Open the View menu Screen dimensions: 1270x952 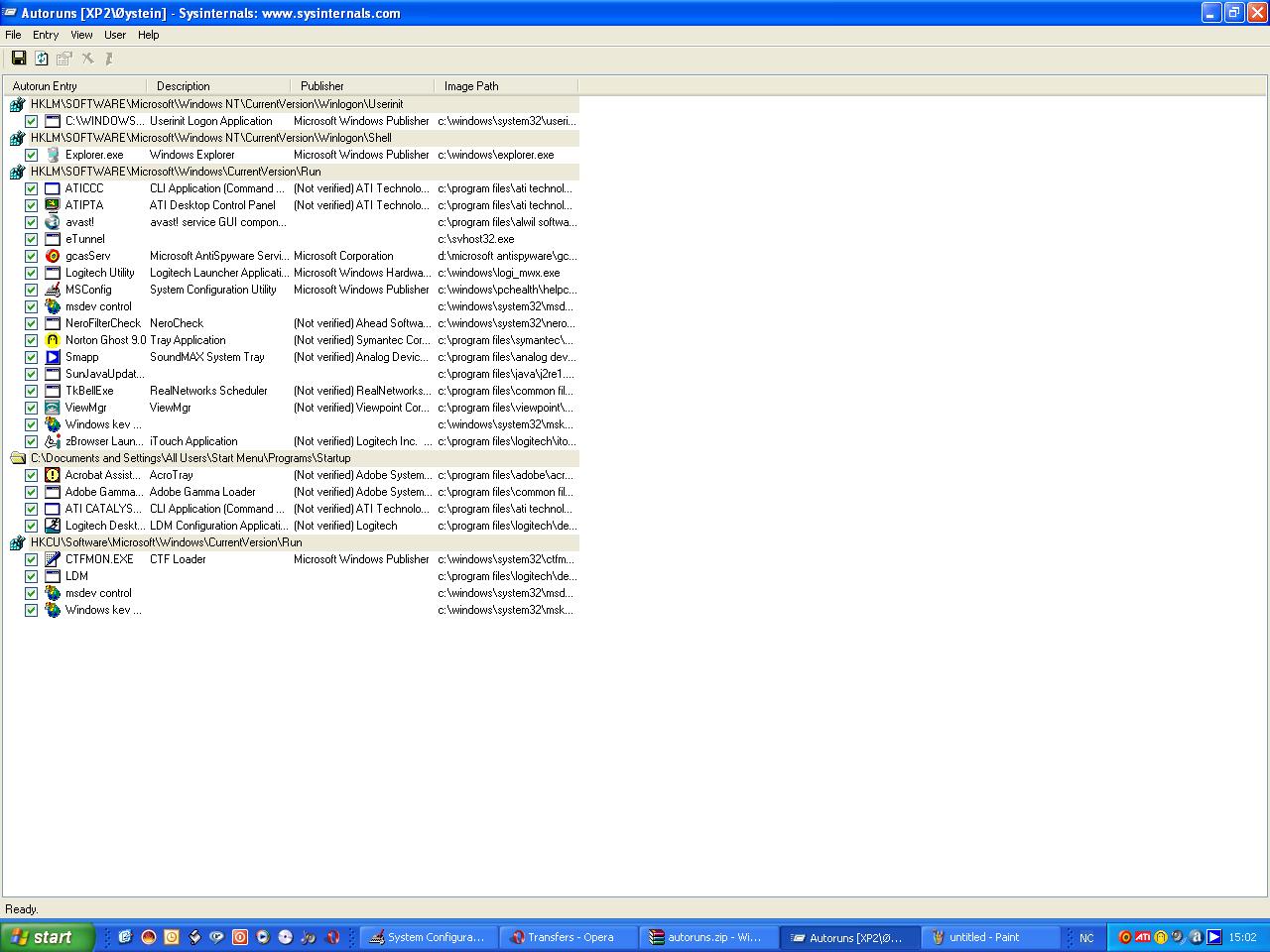point(81,35)
